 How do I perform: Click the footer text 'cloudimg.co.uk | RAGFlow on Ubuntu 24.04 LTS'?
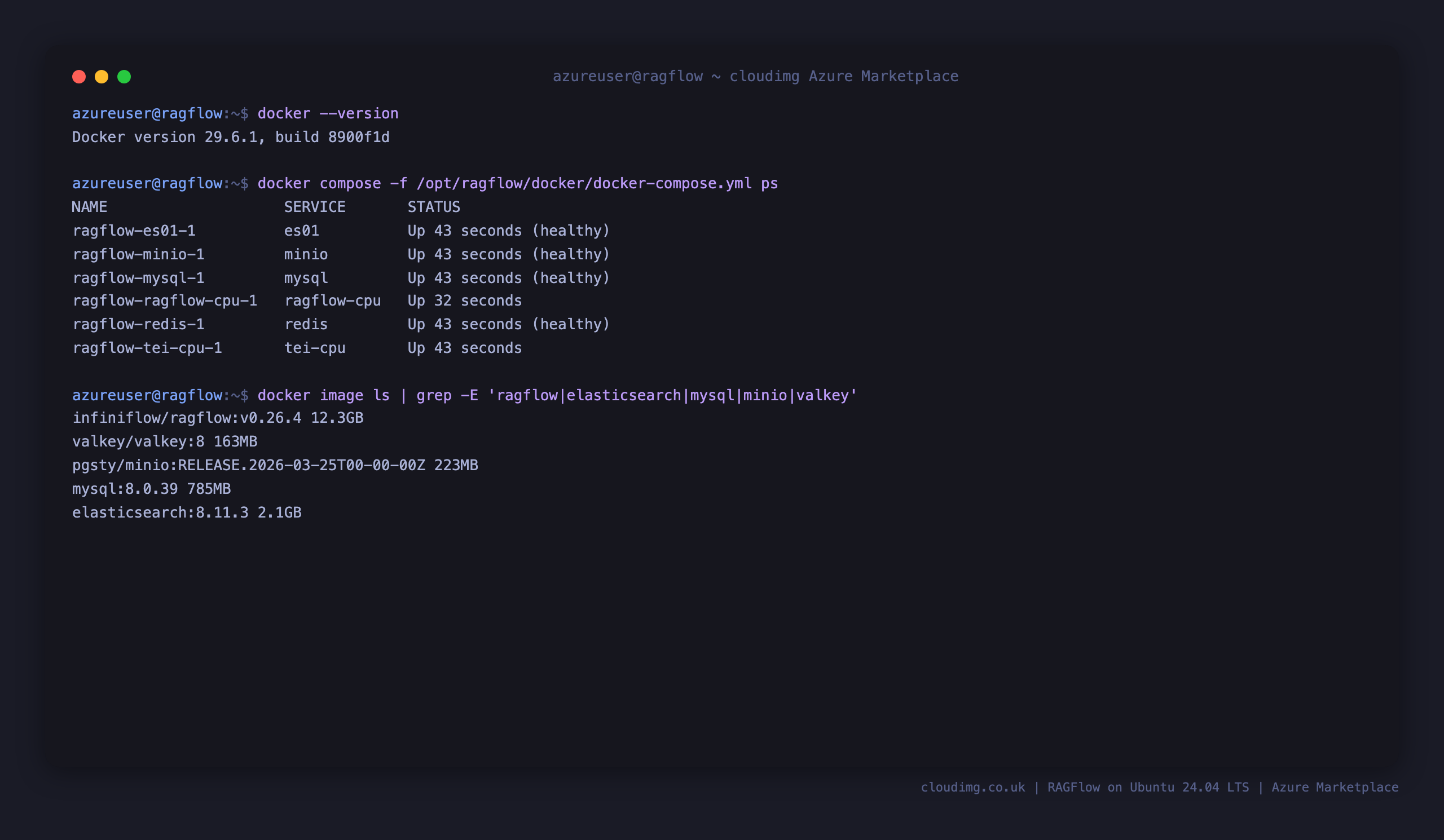coord(1085,788)
